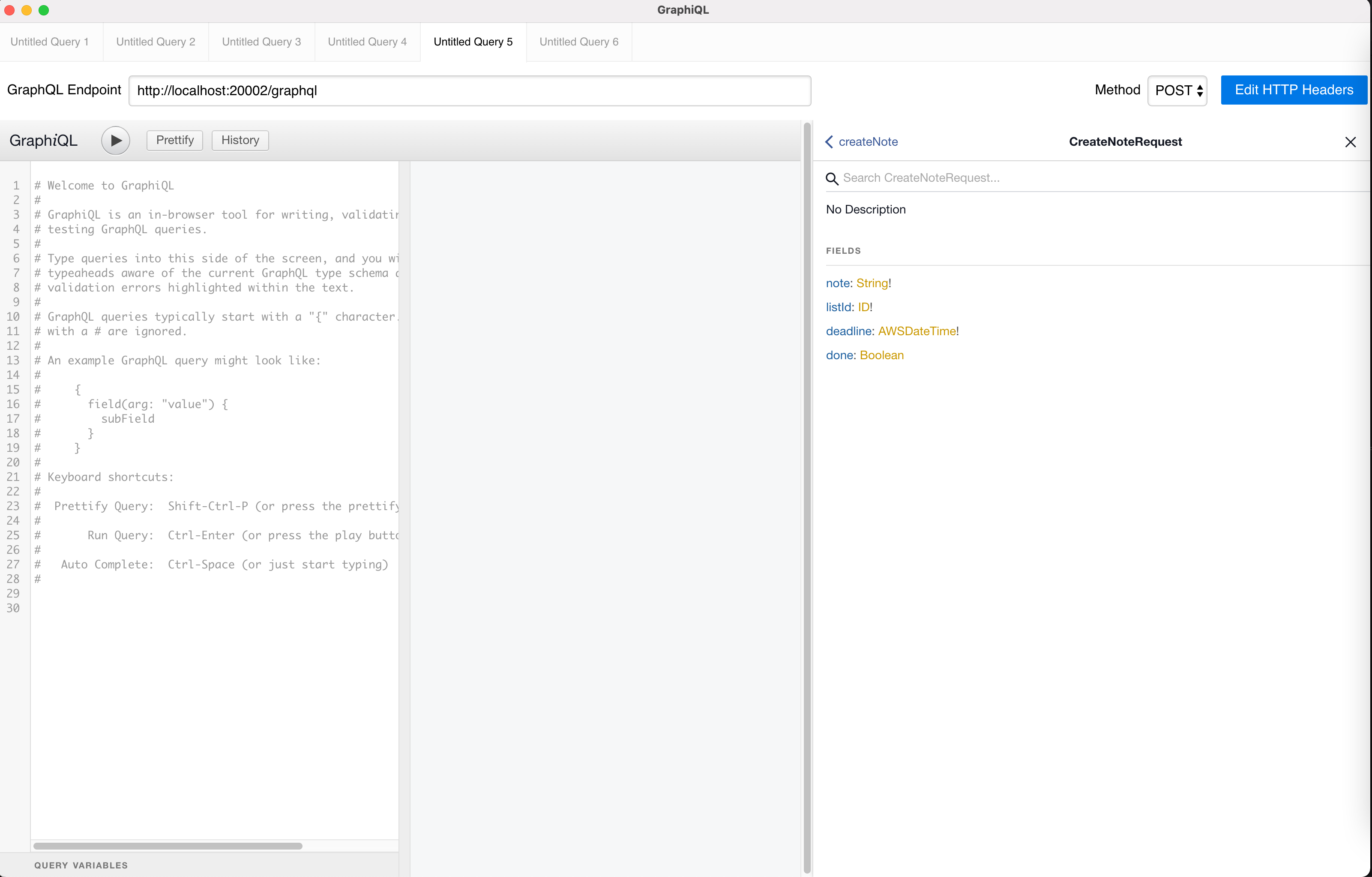The width and height of the screenshot is (1372, 877).
Task: Click the Keyboard shortcuts comment line
Action: [x=104, y=477]
